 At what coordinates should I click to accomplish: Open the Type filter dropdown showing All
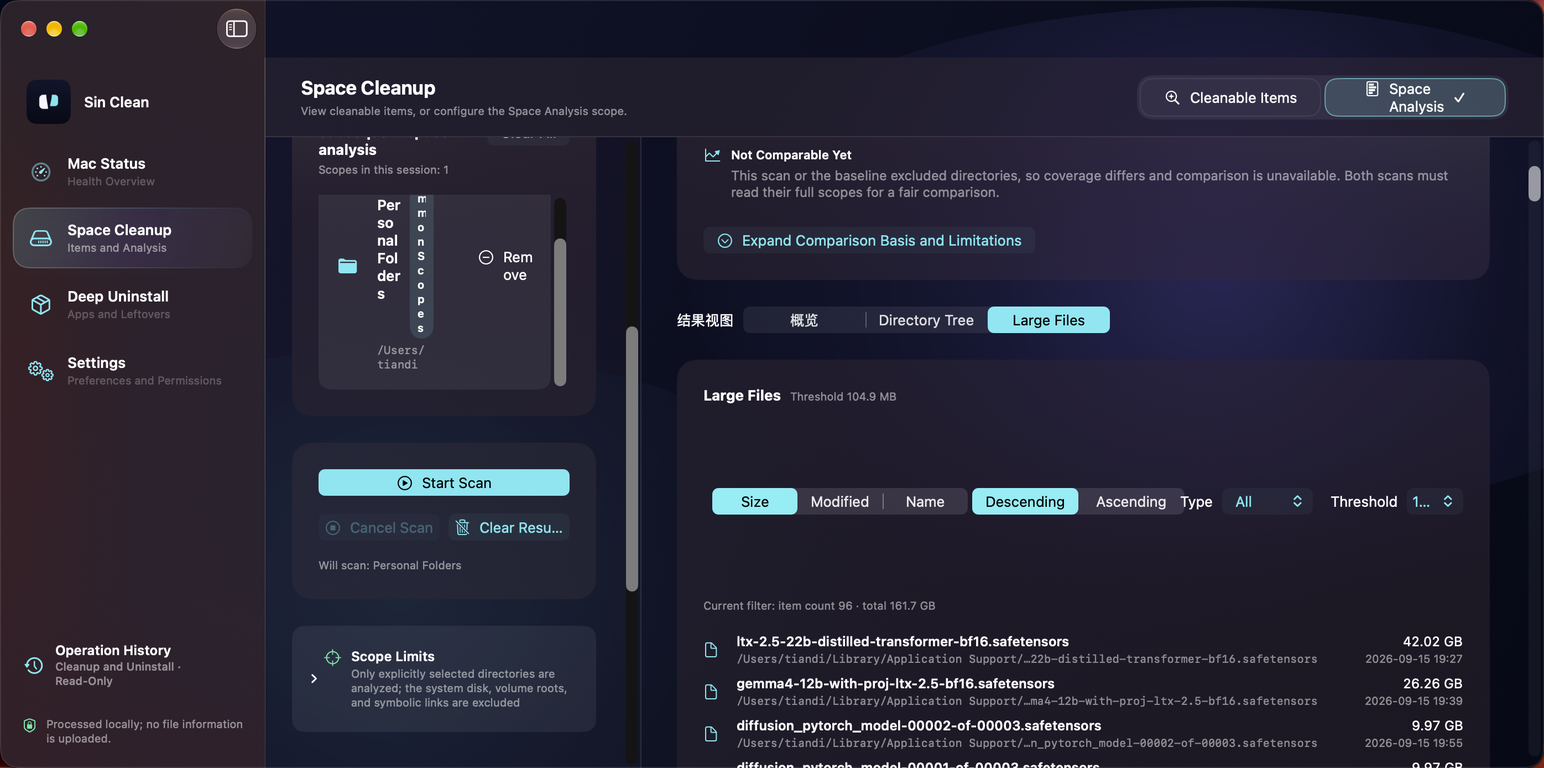coord(1268,501)
